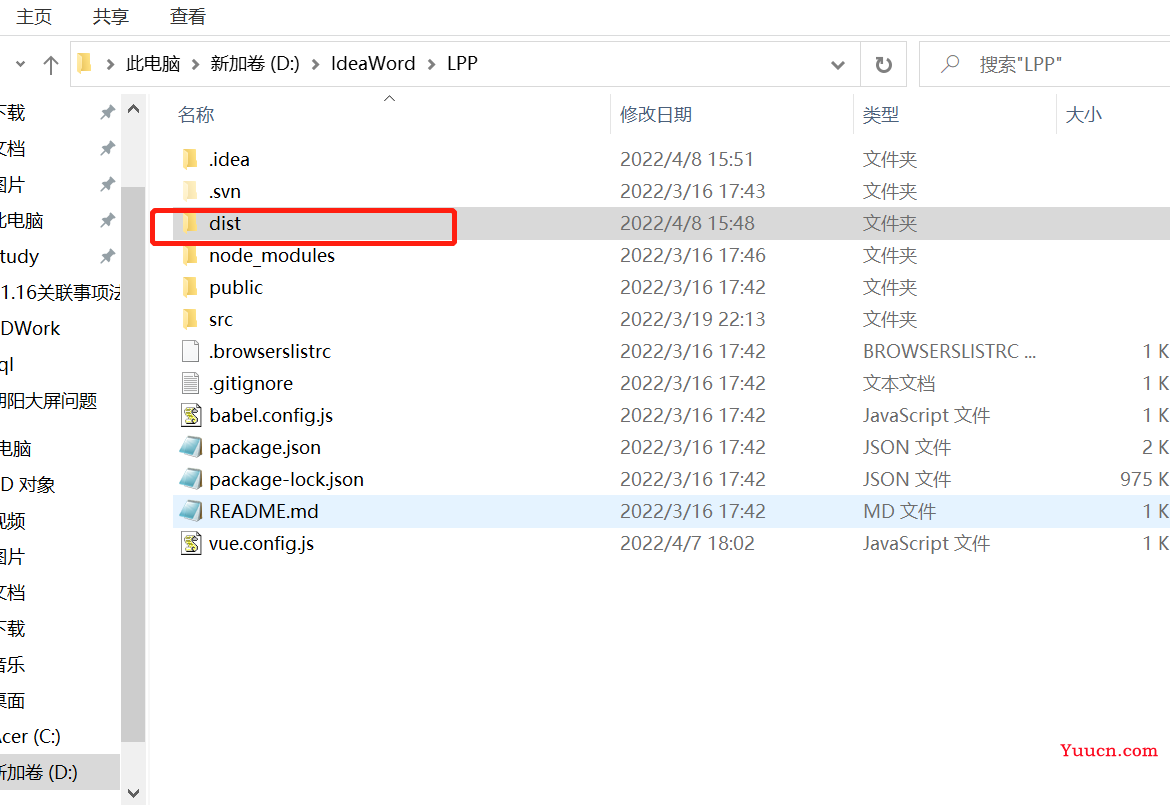Click the babel.config.js file name
This screenshot has width=1170, height=805.
[x=271, y=416]
